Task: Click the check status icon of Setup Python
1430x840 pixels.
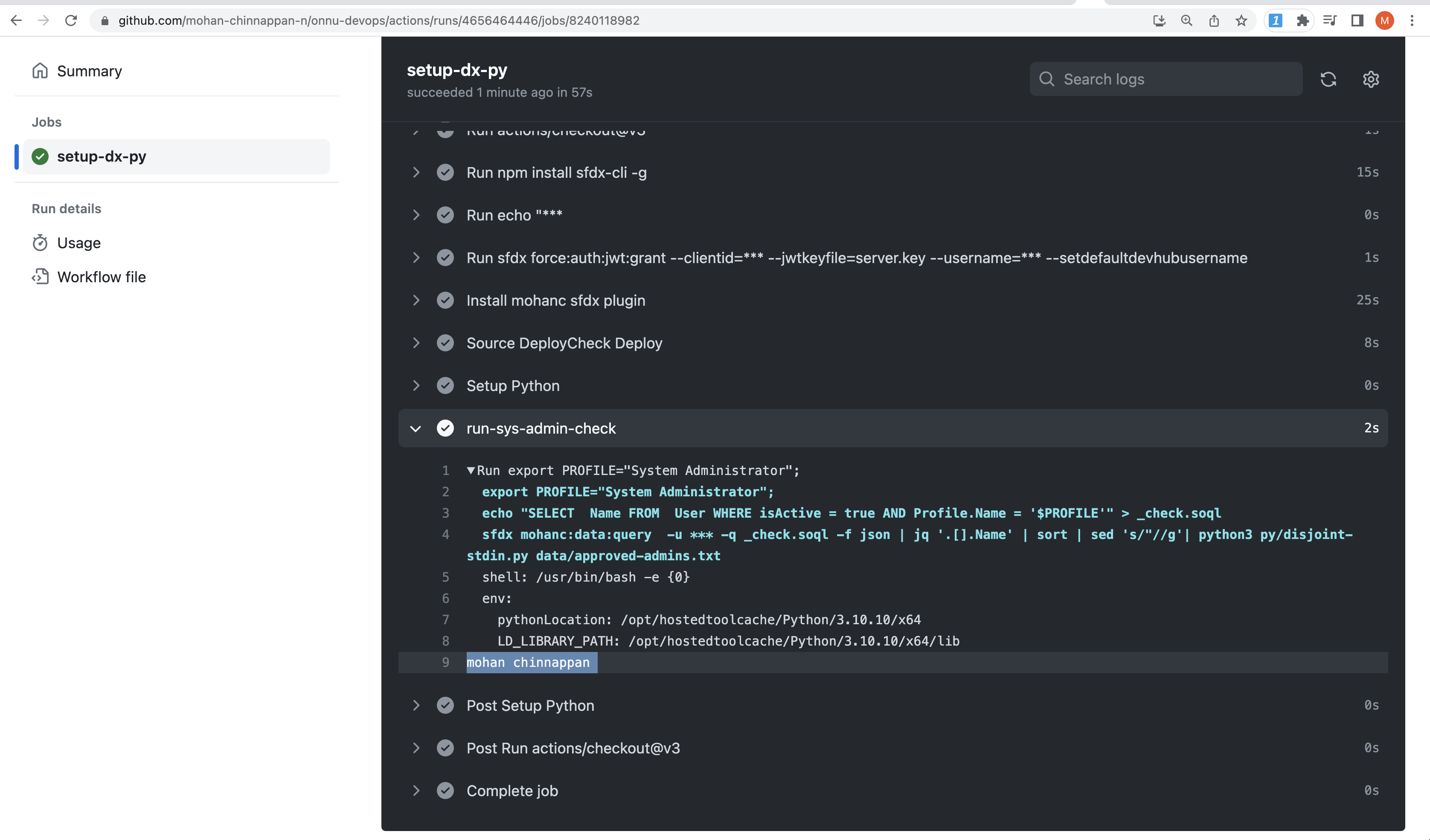Action: pos(445,386)
